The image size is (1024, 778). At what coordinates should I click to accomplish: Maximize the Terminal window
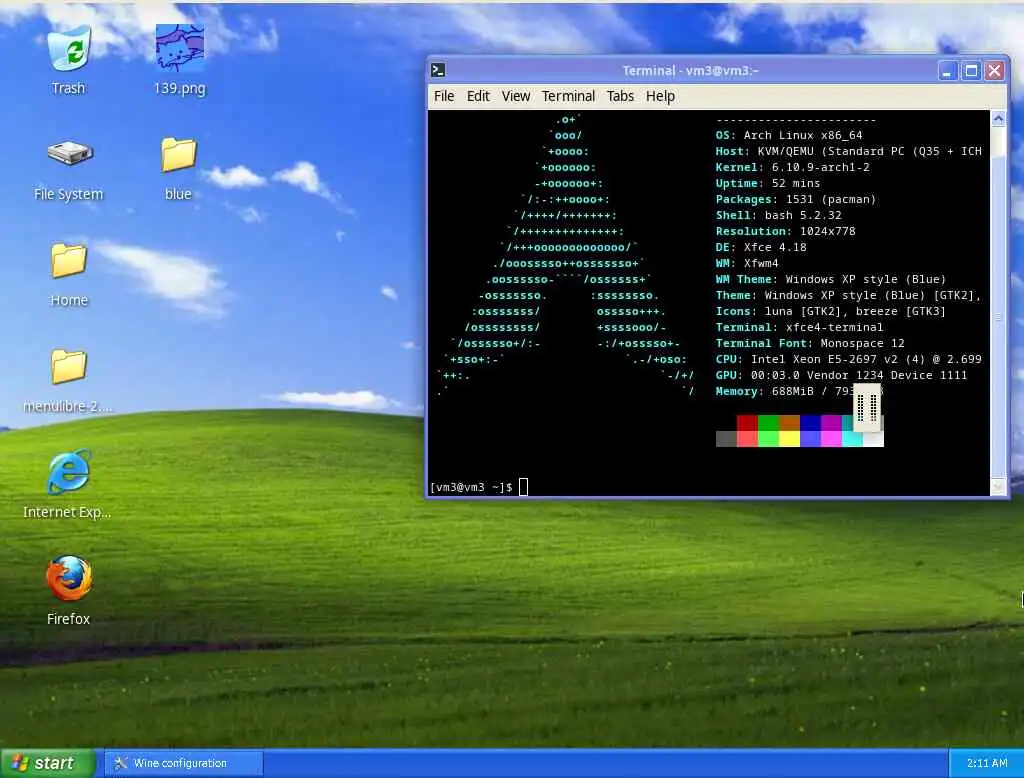click(x=971, y=71)
